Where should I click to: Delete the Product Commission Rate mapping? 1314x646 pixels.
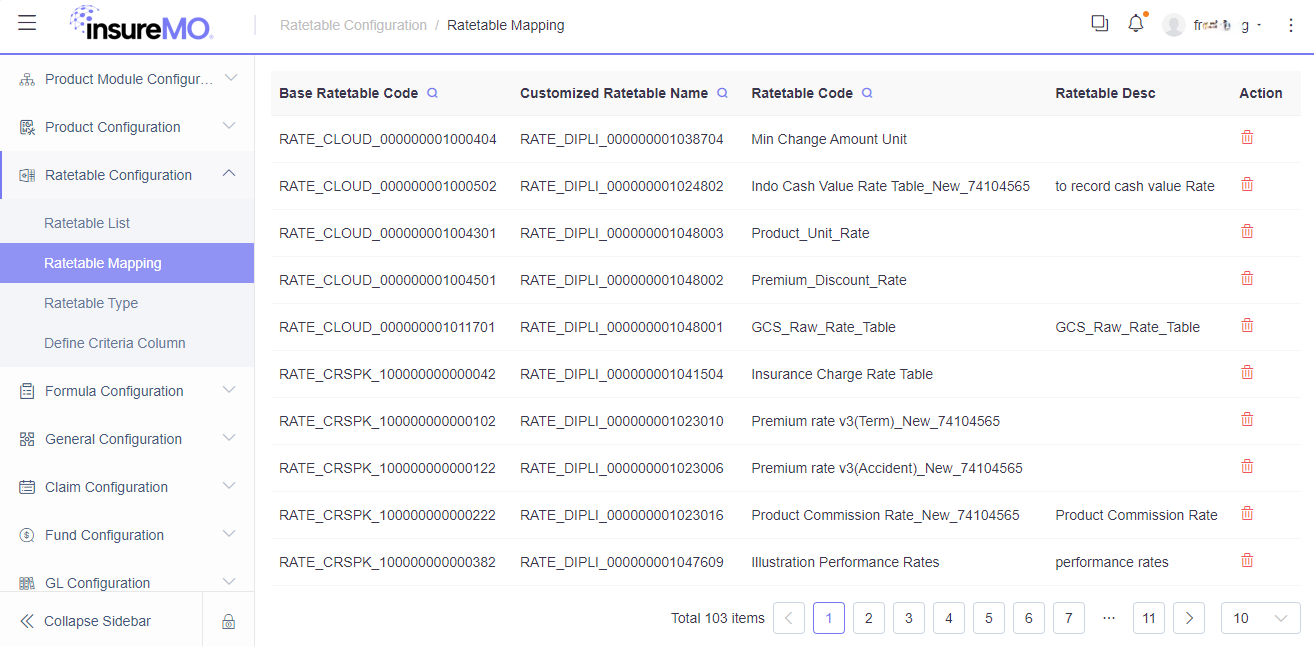pos(1247,514)
